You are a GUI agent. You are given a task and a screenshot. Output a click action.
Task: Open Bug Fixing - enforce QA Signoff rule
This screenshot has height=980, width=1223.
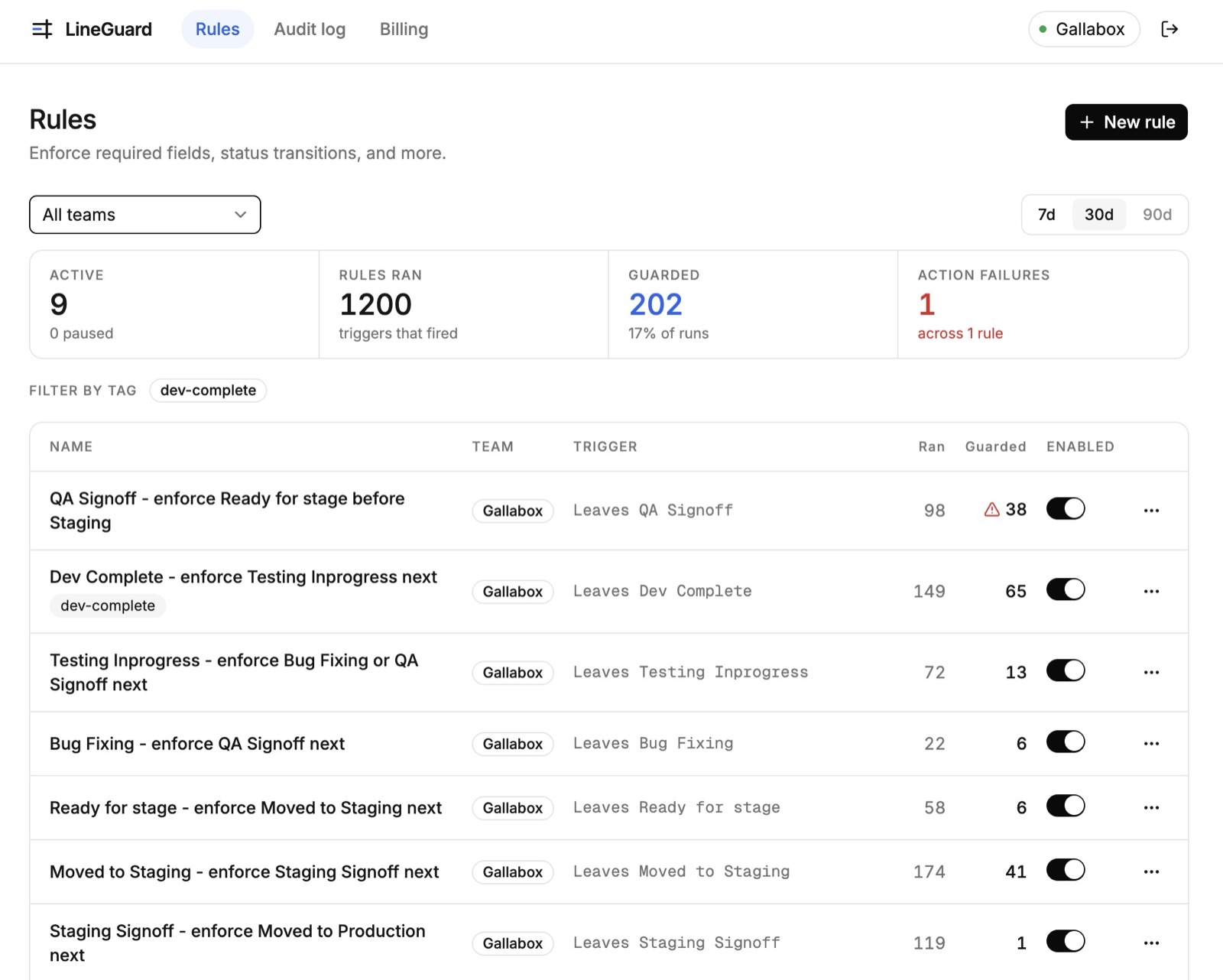[x=197, y=744]
